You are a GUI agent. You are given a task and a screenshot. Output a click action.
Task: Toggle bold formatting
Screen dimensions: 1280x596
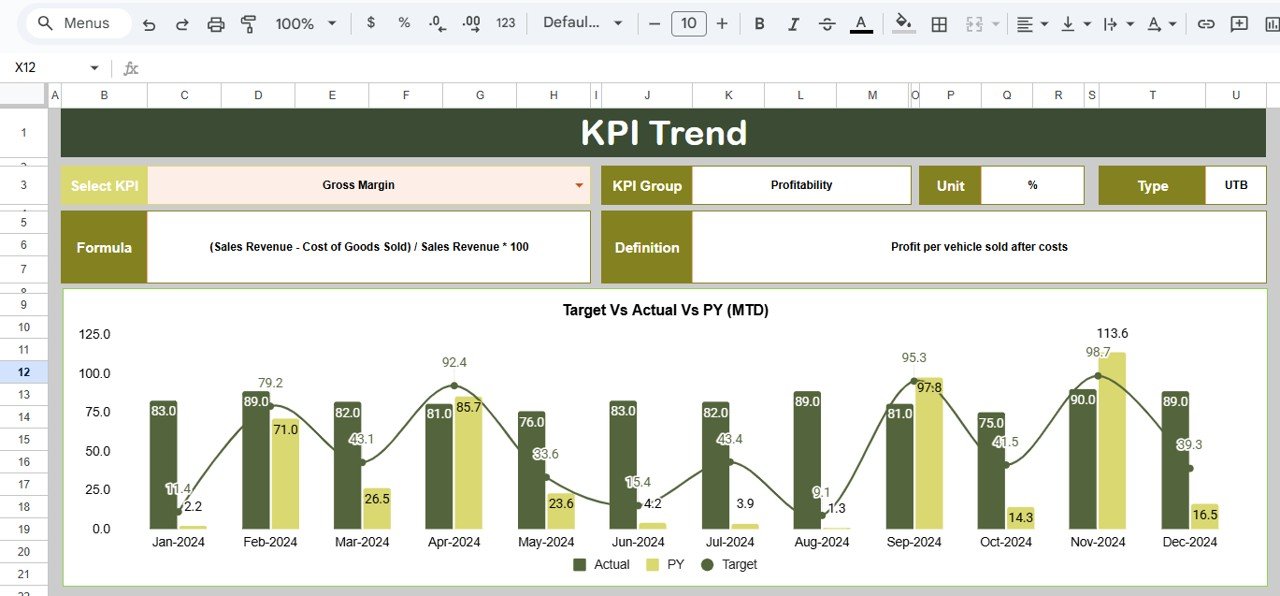(x=759, y=23)
